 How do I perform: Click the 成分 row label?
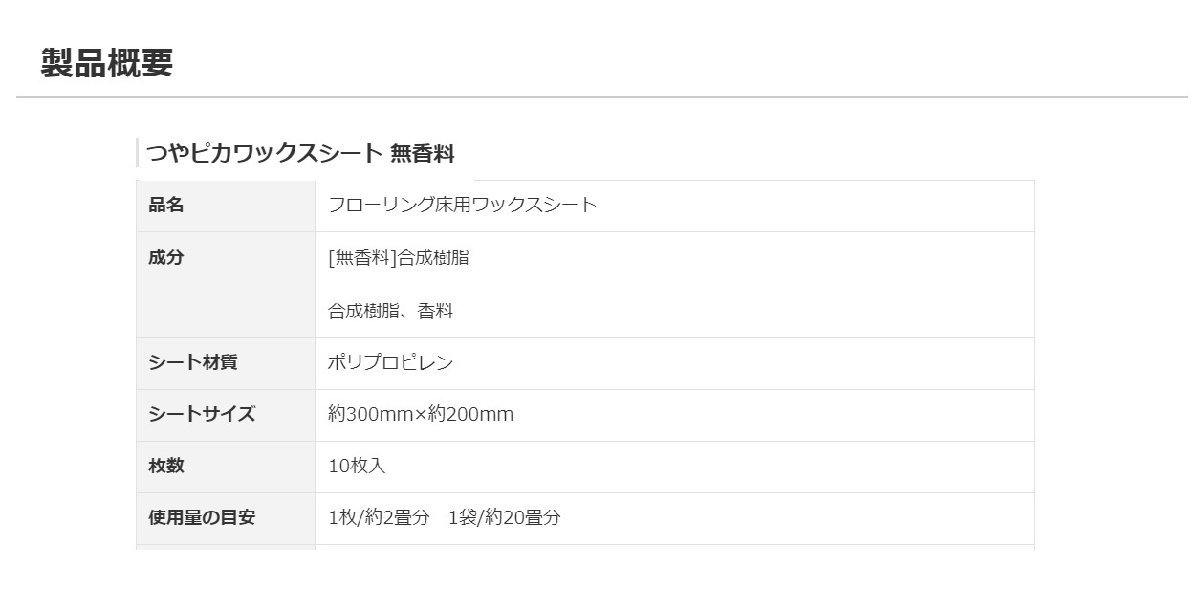pyautogui.click(x=166, y=257)
